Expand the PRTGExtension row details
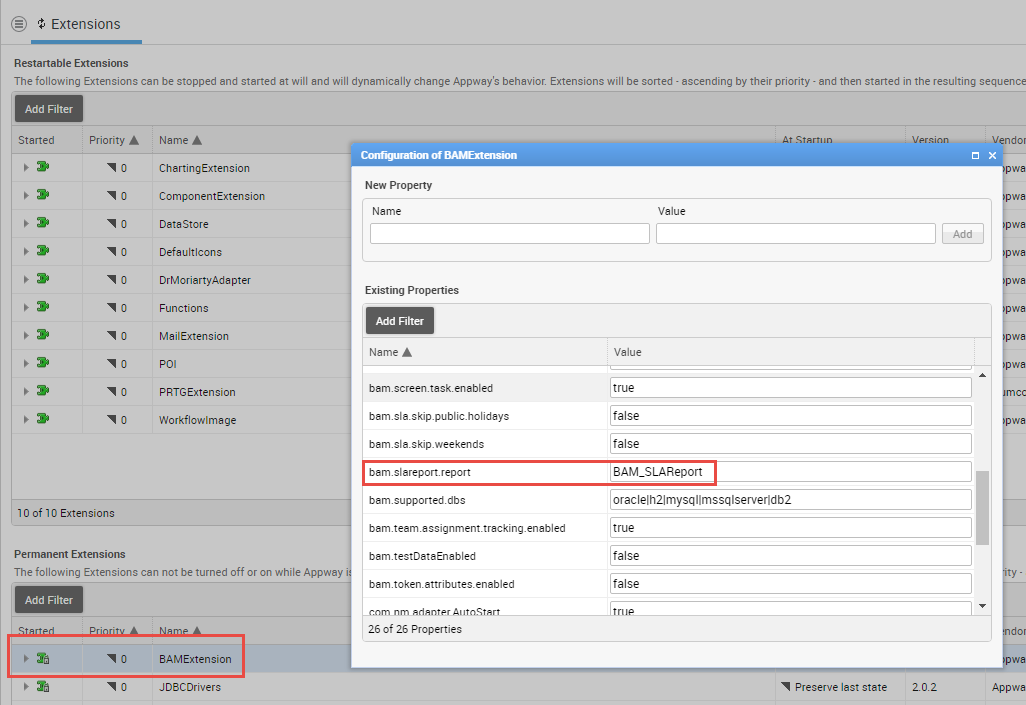 26,392
